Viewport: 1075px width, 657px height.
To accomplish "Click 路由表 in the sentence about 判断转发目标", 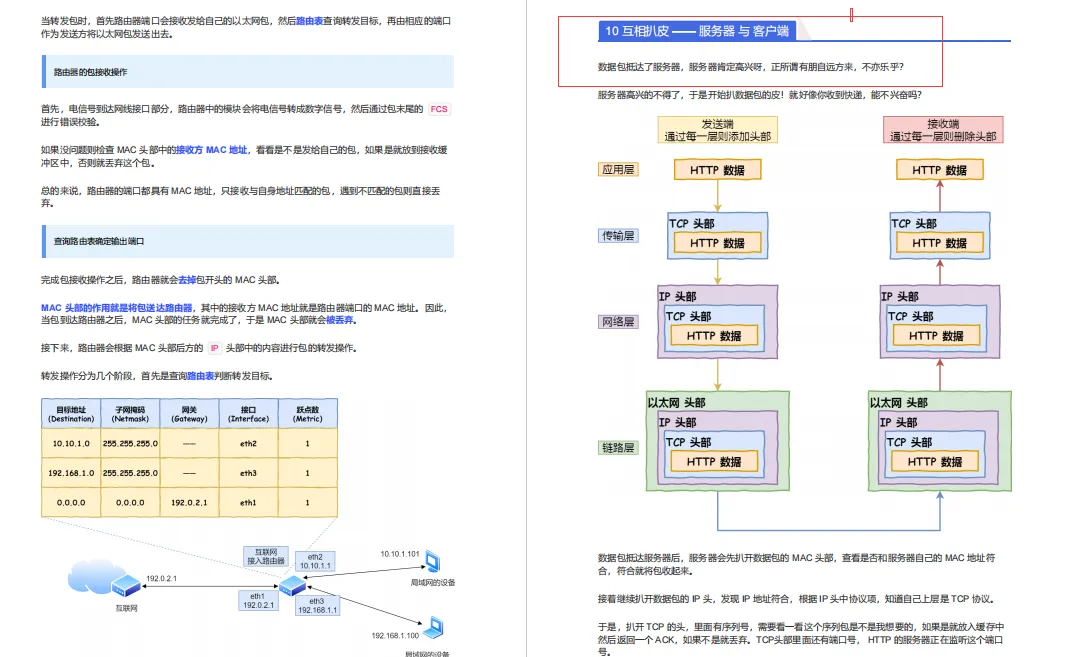I will coord(201,376).
